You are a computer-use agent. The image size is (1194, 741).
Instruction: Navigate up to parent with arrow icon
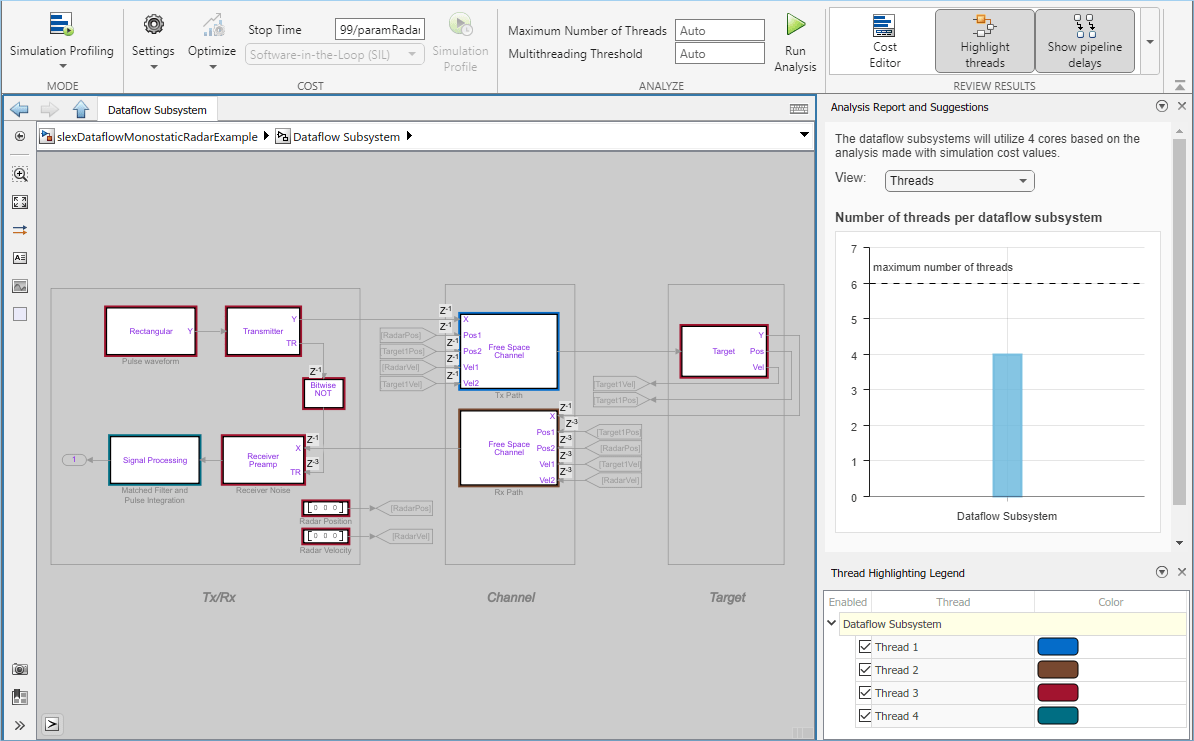click(x=81, y=110)
